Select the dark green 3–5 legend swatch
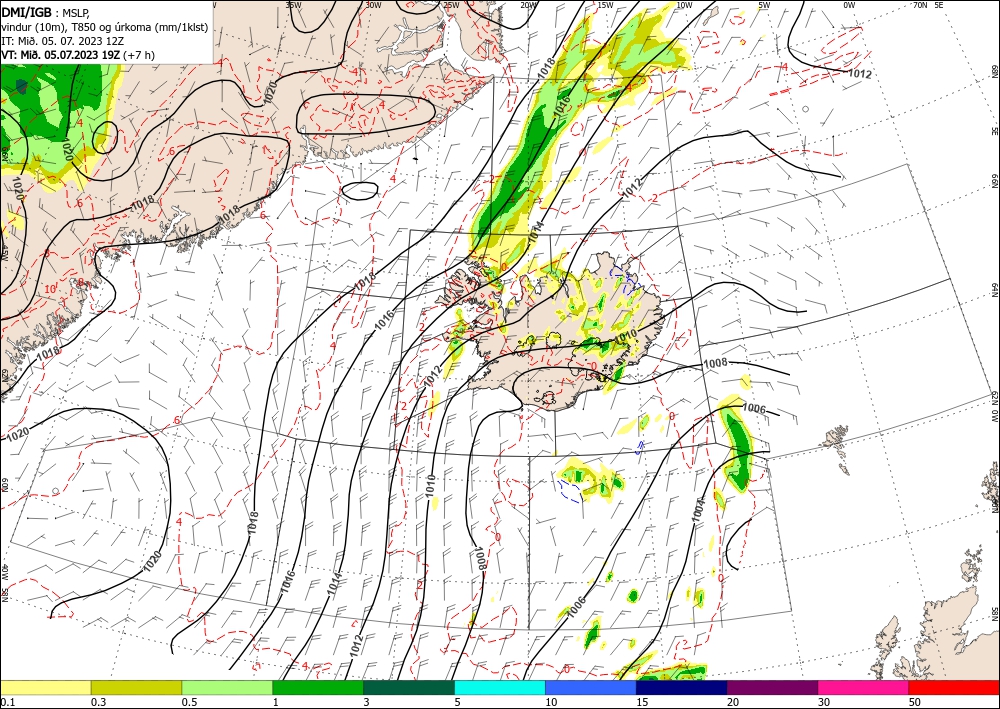This screenshot has height=709, width=1000. pyautogui.click(x=409, y=687)
